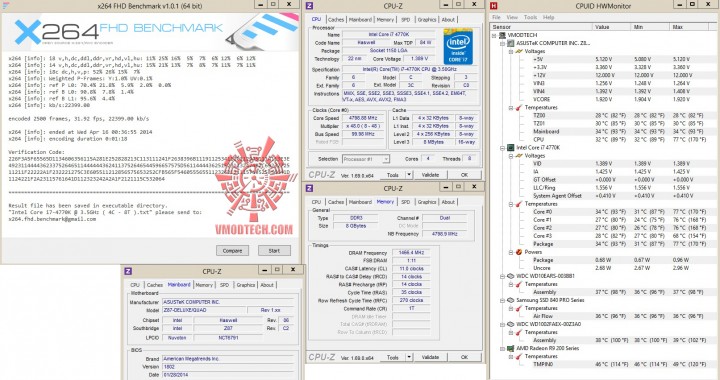Viewport: 720px width, 380px height.
Task: Open the Tools dropdown arrow in CPU-Z Memory window
Action: pyautogui.click(x=409, y=357)
